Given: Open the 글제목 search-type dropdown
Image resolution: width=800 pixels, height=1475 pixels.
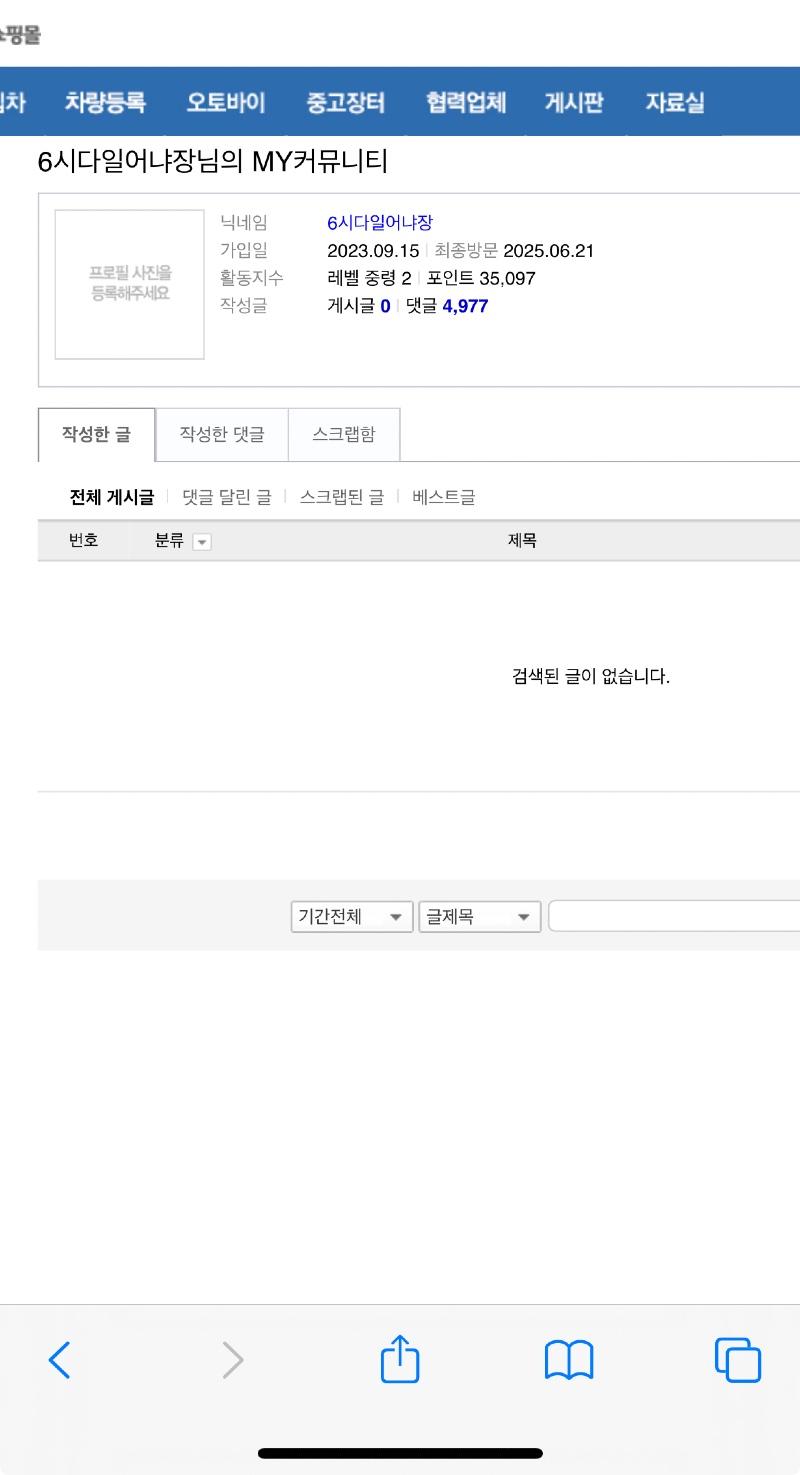Looking at the screenshot, I should [x=480, y=917].
